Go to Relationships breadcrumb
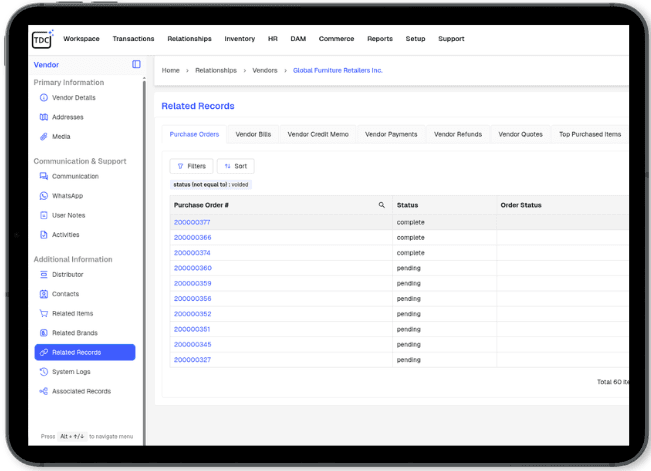The image size is (651, 471). point(216,70)
